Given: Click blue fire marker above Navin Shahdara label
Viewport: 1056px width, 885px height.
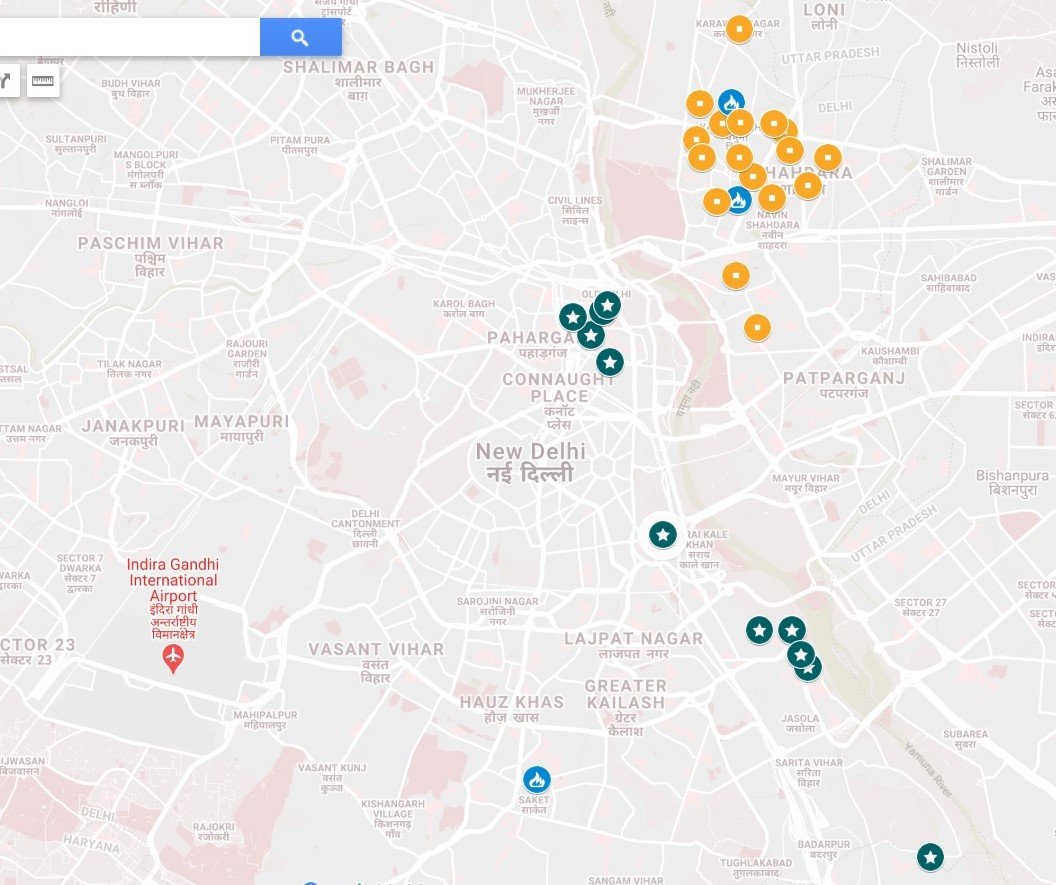Looking at the screenshot, I should (739, 200).
